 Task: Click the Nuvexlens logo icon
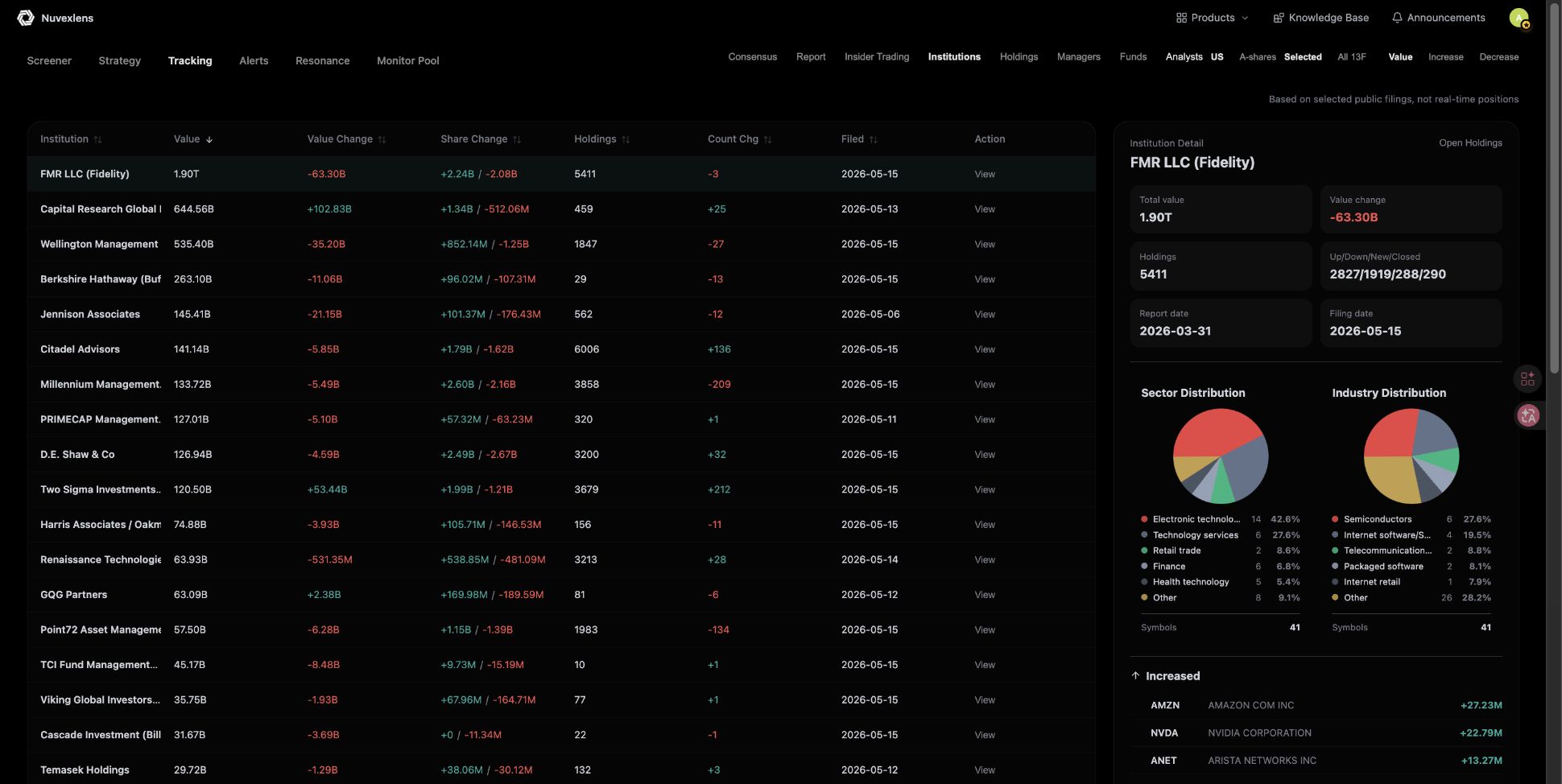(25, 18)
